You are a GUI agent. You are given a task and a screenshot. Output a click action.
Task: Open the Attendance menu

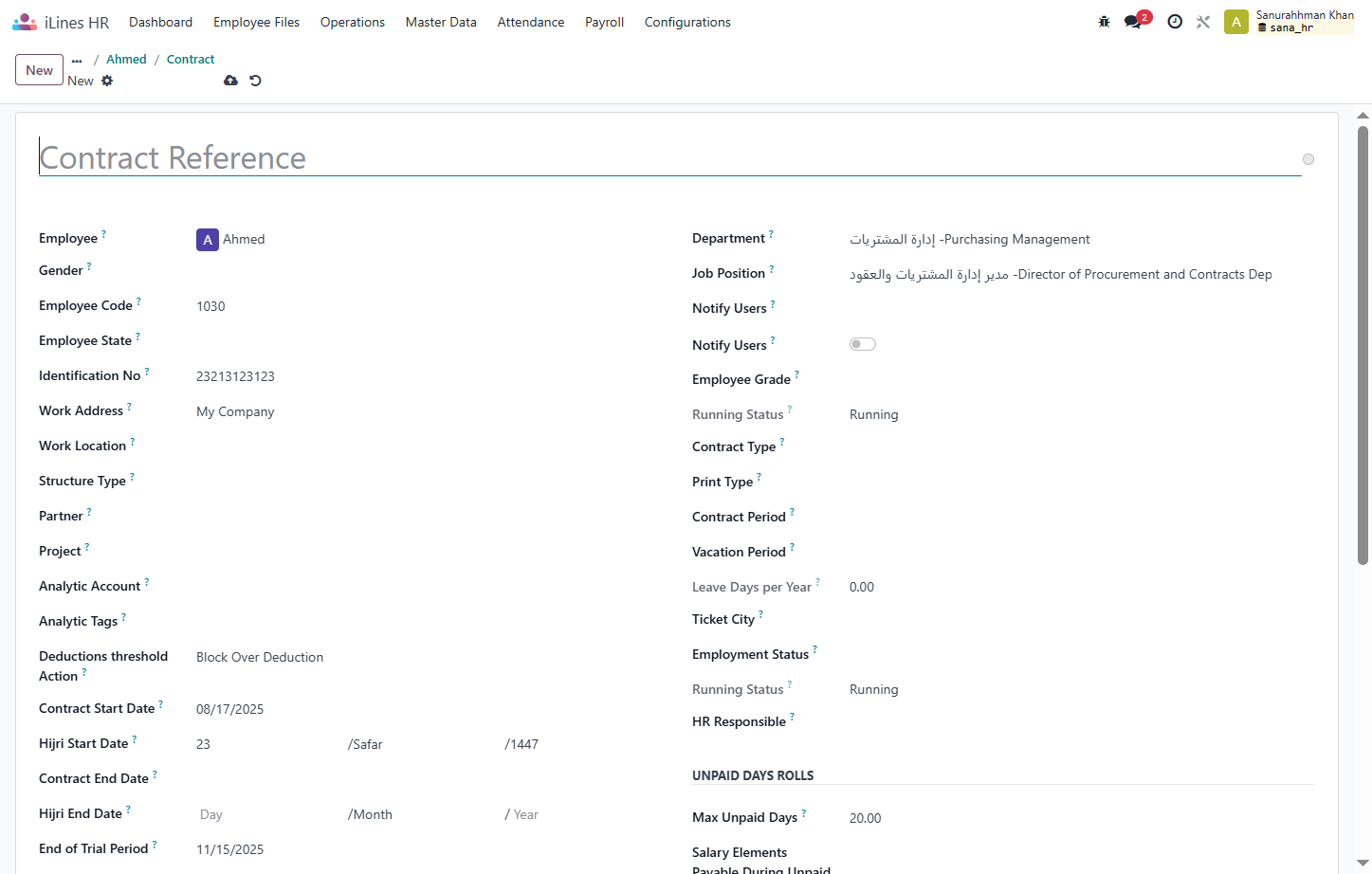click(531, 22)
